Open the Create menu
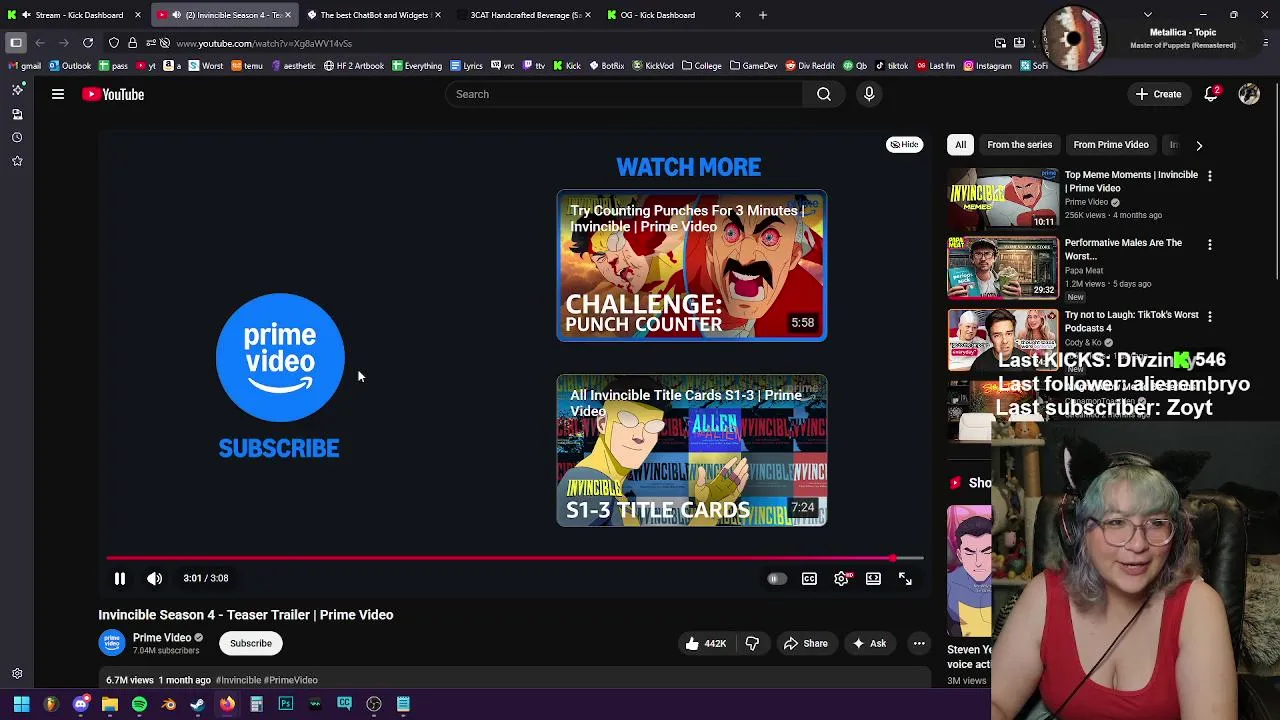The width and height of the screenshot is (1280, 720). coord(1159,94)
